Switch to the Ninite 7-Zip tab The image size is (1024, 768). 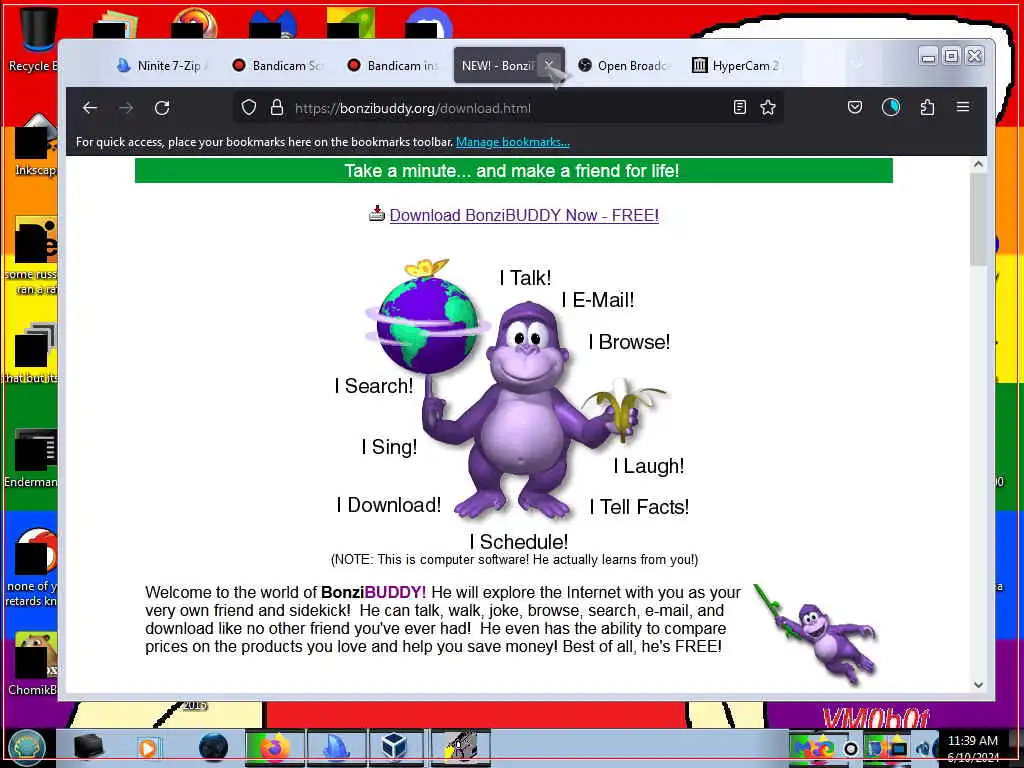tap(163, 65)
